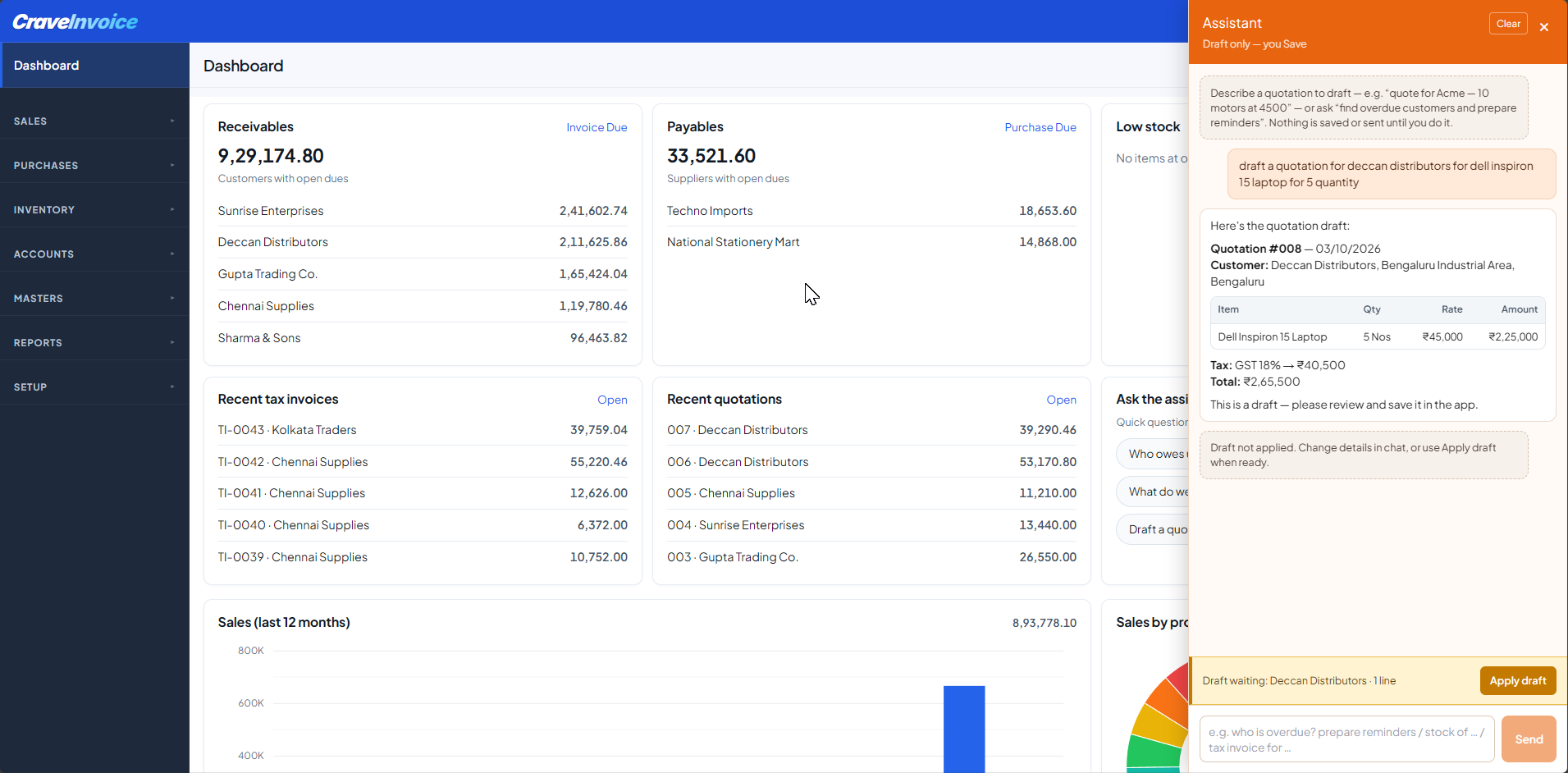Expand the MASTERS sidebar section

click(94, 298)
